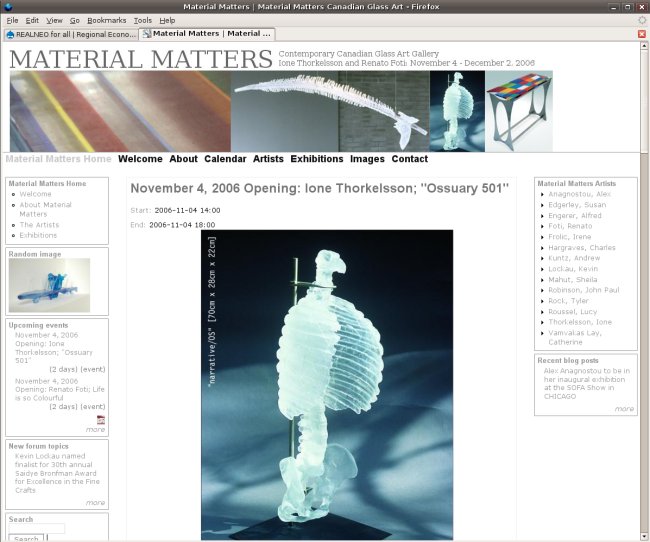Open artist Anagnostou, Alex
The image size is (650, 542).
coord(580,194)
